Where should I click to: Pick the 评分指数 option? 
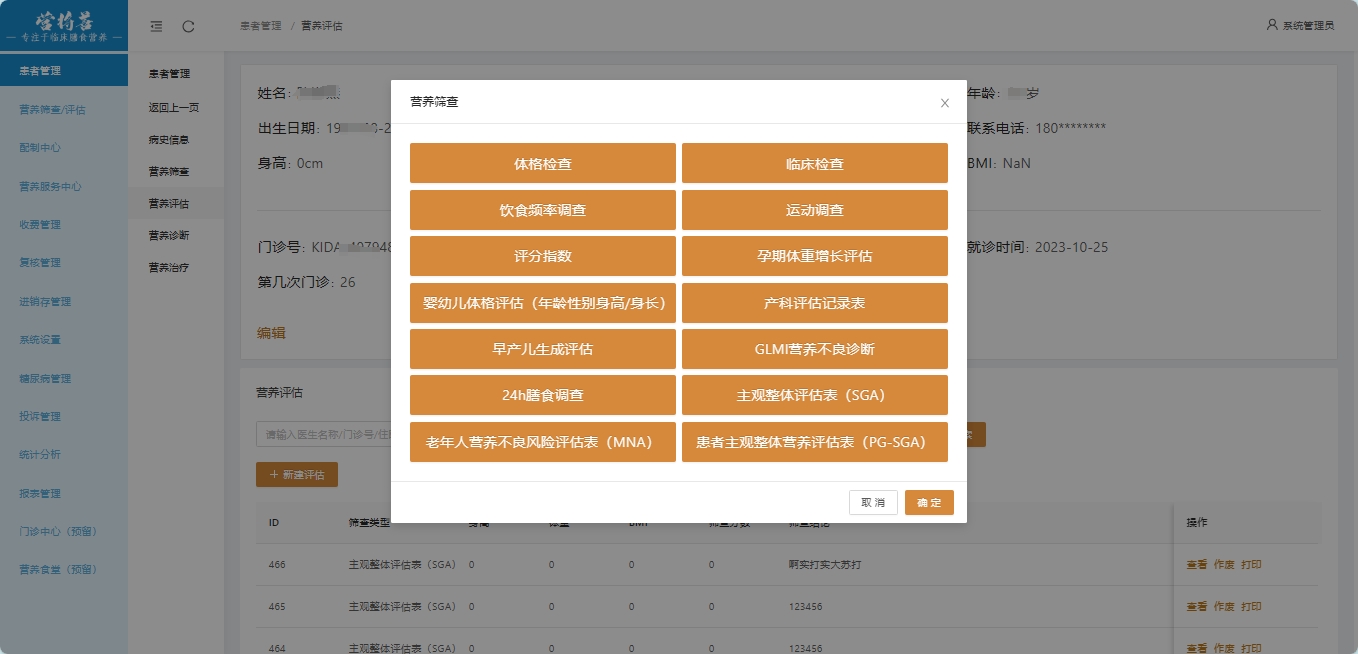coord(543,256)
